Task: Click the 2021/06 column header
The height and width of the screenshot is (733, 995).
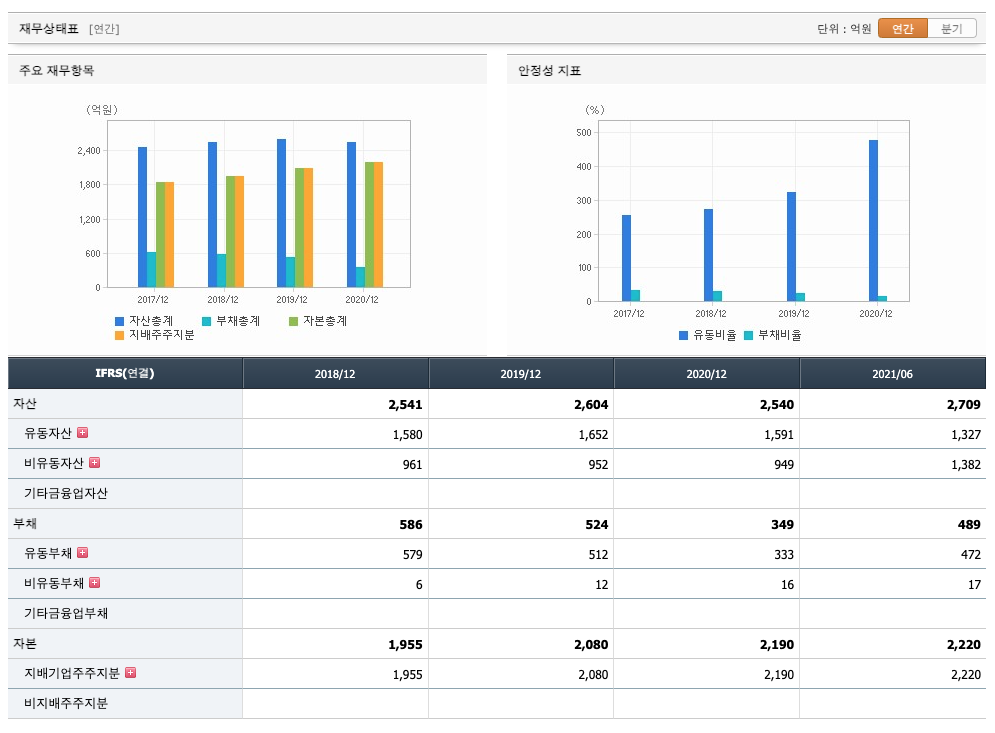Action: 892,374
